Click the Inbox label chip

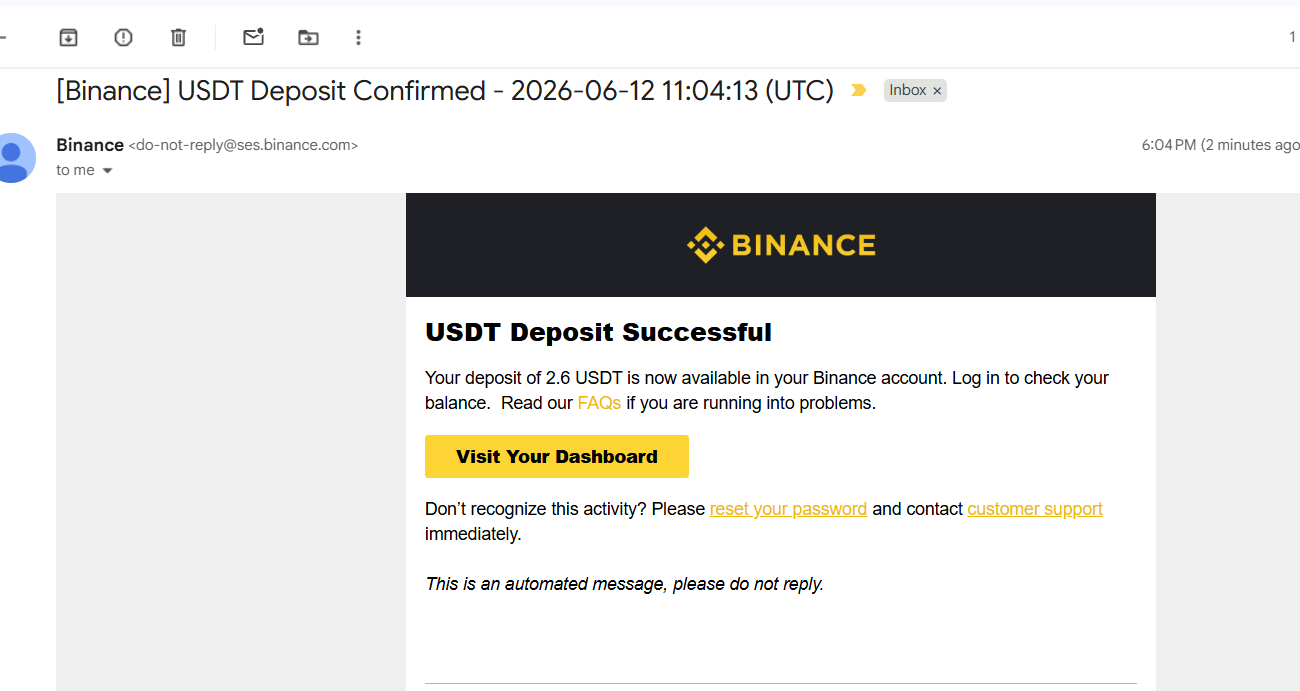[908, 90]
